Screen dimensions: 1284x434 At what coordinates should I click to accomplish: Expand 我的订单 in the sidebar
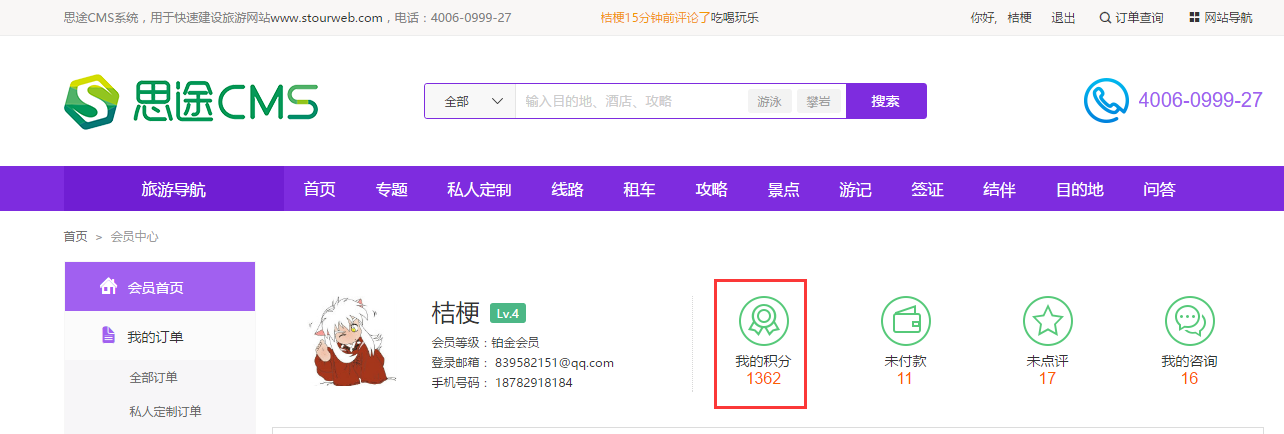point(155,337)
